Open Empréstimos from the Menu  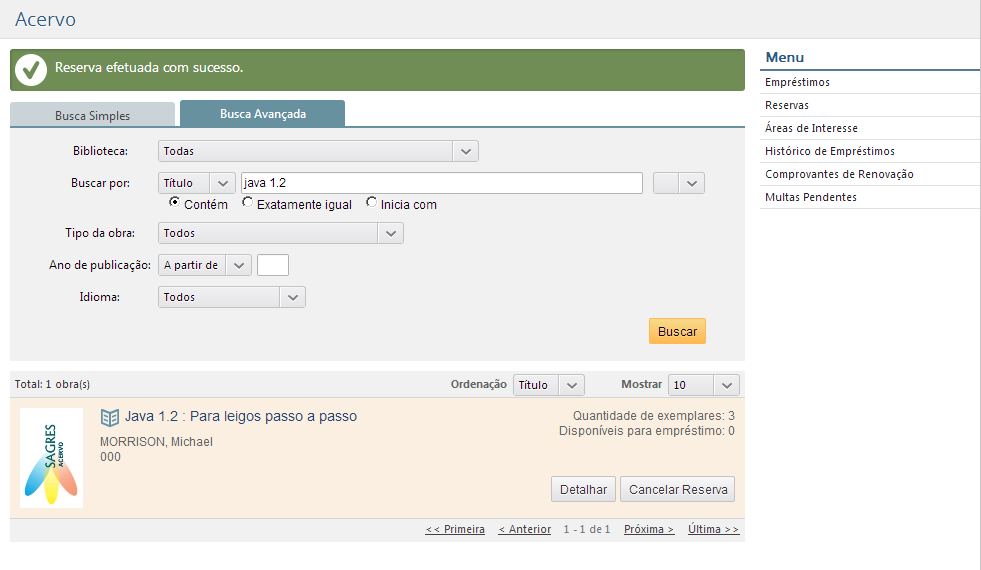click(x=797, y=82)
